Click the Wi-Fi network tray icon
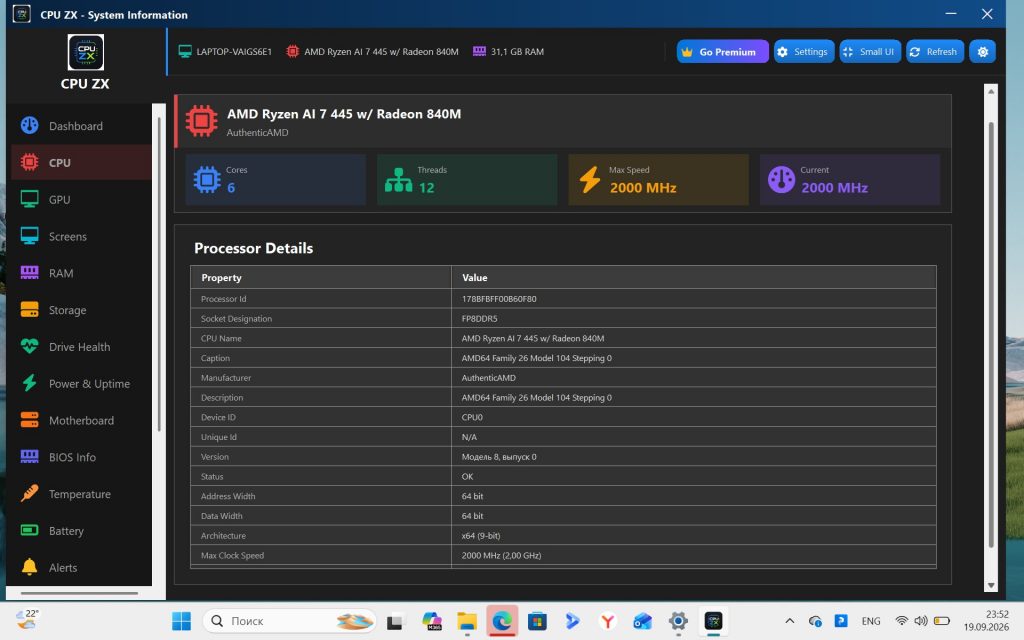Viewport: 1024px width, 640px height. [x=901, y=621]
